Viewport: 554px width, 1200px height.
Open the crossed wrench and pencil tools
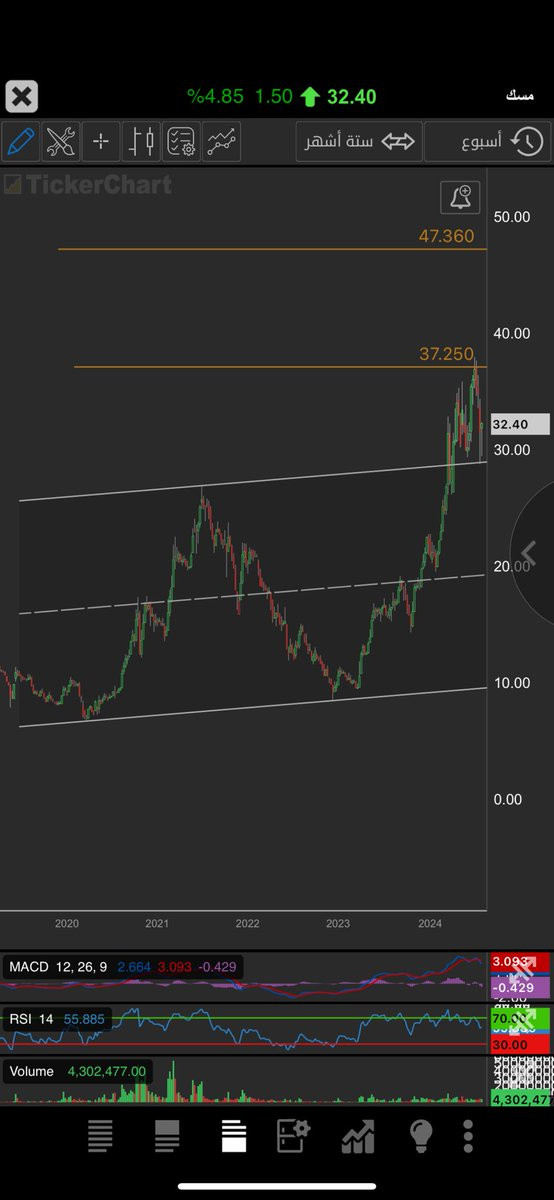coord(61,141)
